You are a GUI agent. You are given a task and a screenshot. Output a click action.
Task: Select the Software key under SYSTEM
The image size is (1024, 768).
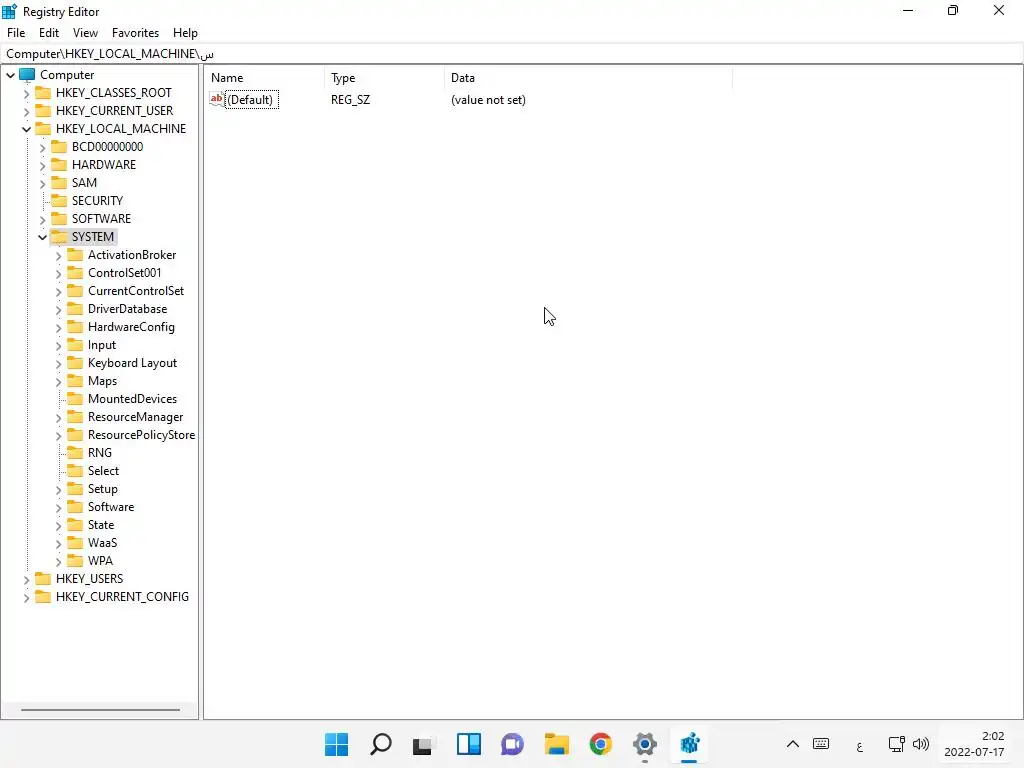pos(111,507)
